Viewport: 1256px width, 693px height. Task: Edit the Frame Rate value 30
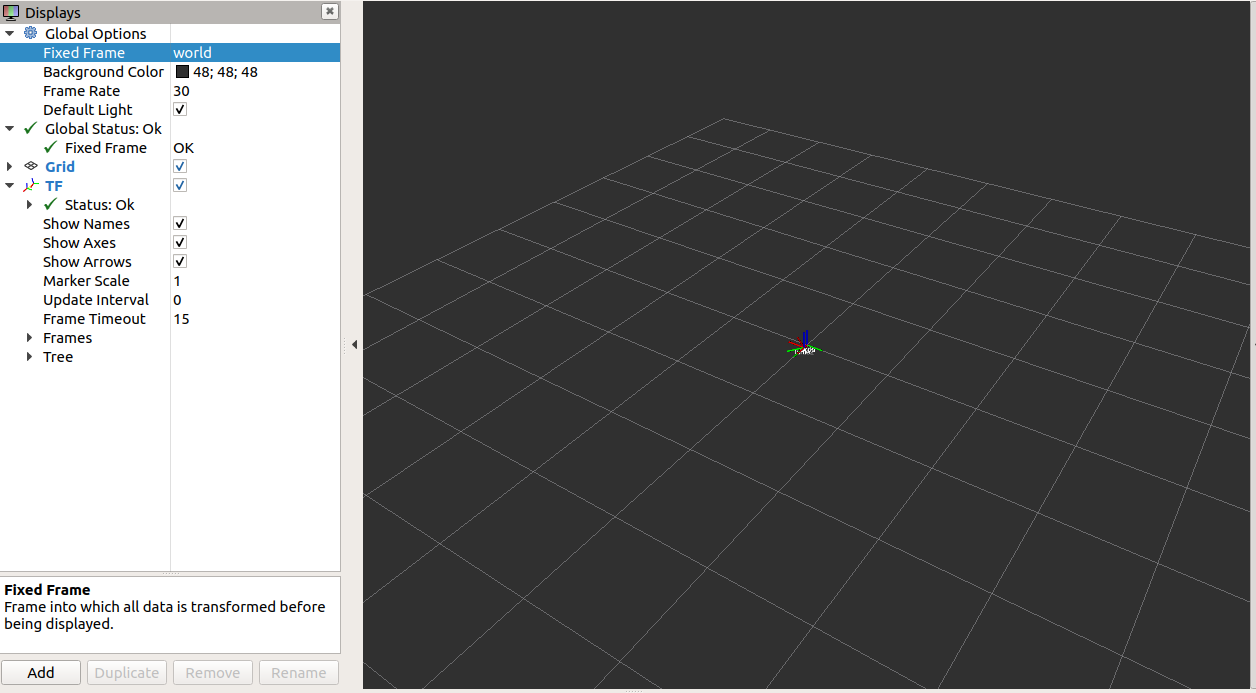tap(181, 90)
